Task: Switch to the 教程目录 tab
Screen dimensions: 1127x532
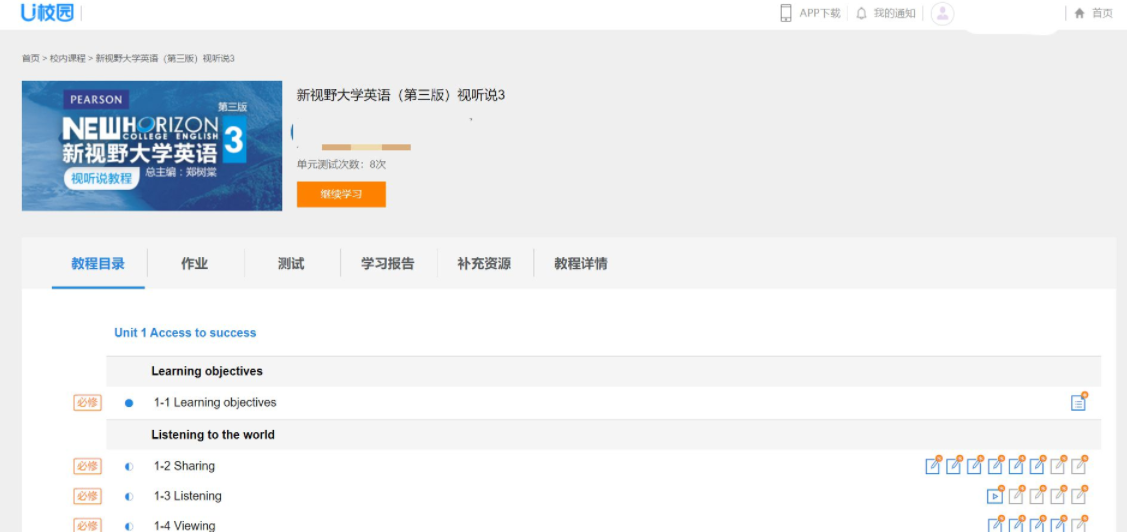Action: click(x=98, y=264)
